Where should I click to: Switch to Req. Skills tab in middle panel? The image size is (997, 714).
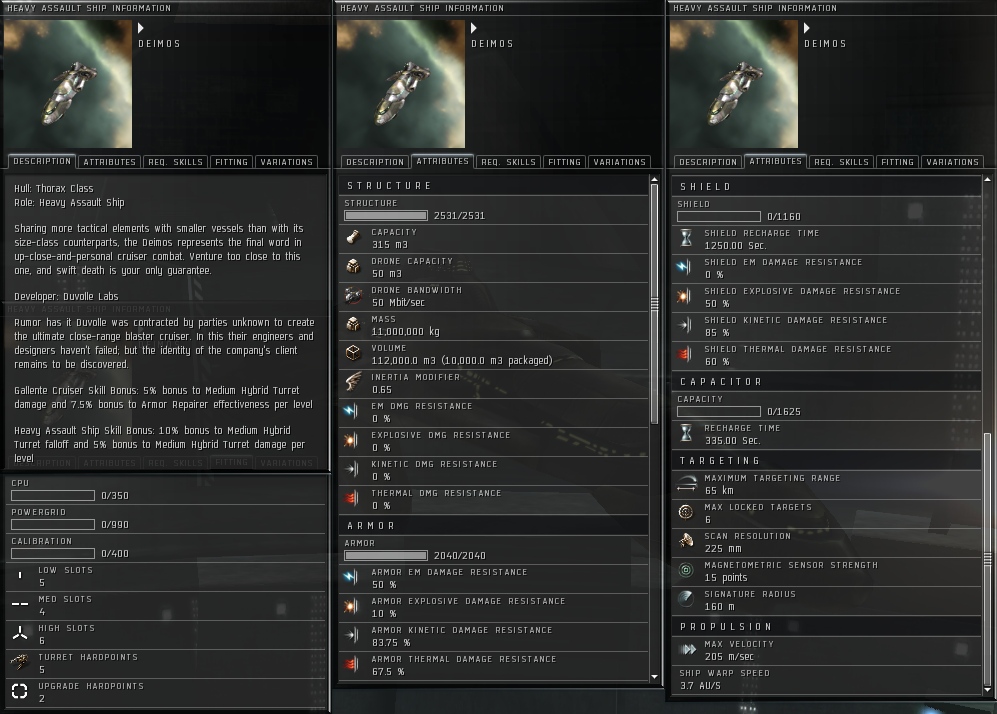pos(509,162)
